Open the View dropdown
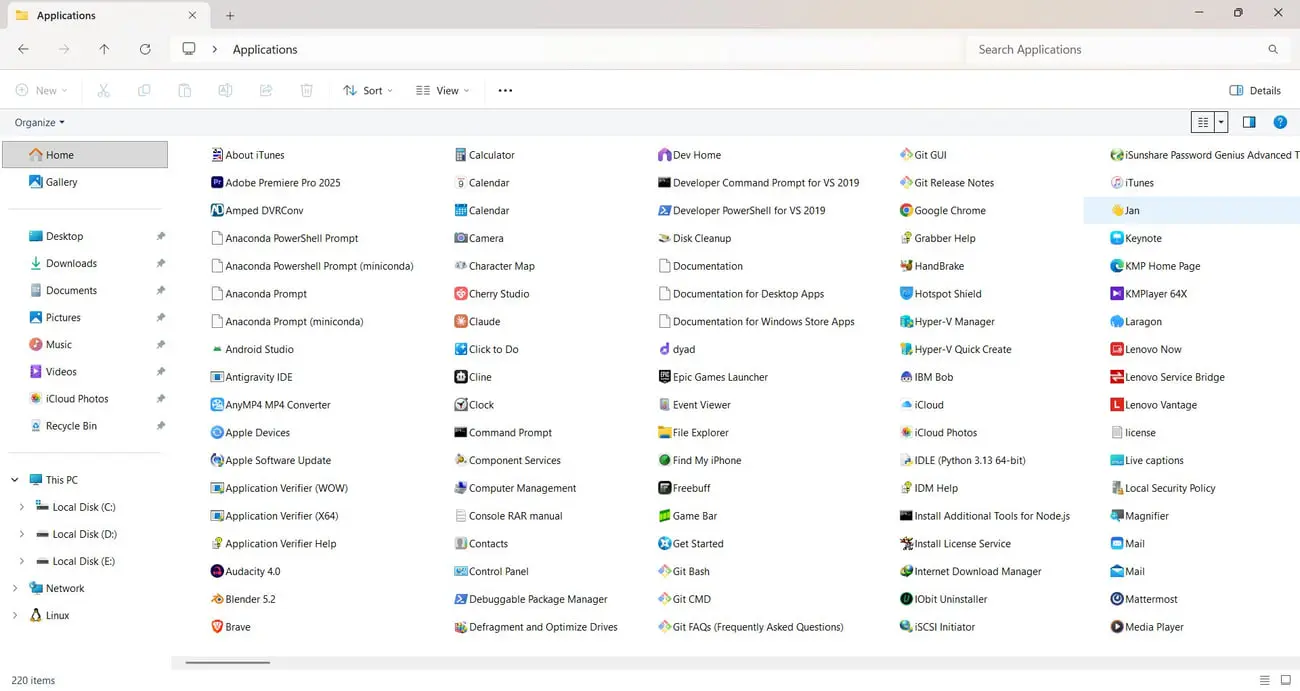Screen dimensions: 1300x691 click(442, 90)
